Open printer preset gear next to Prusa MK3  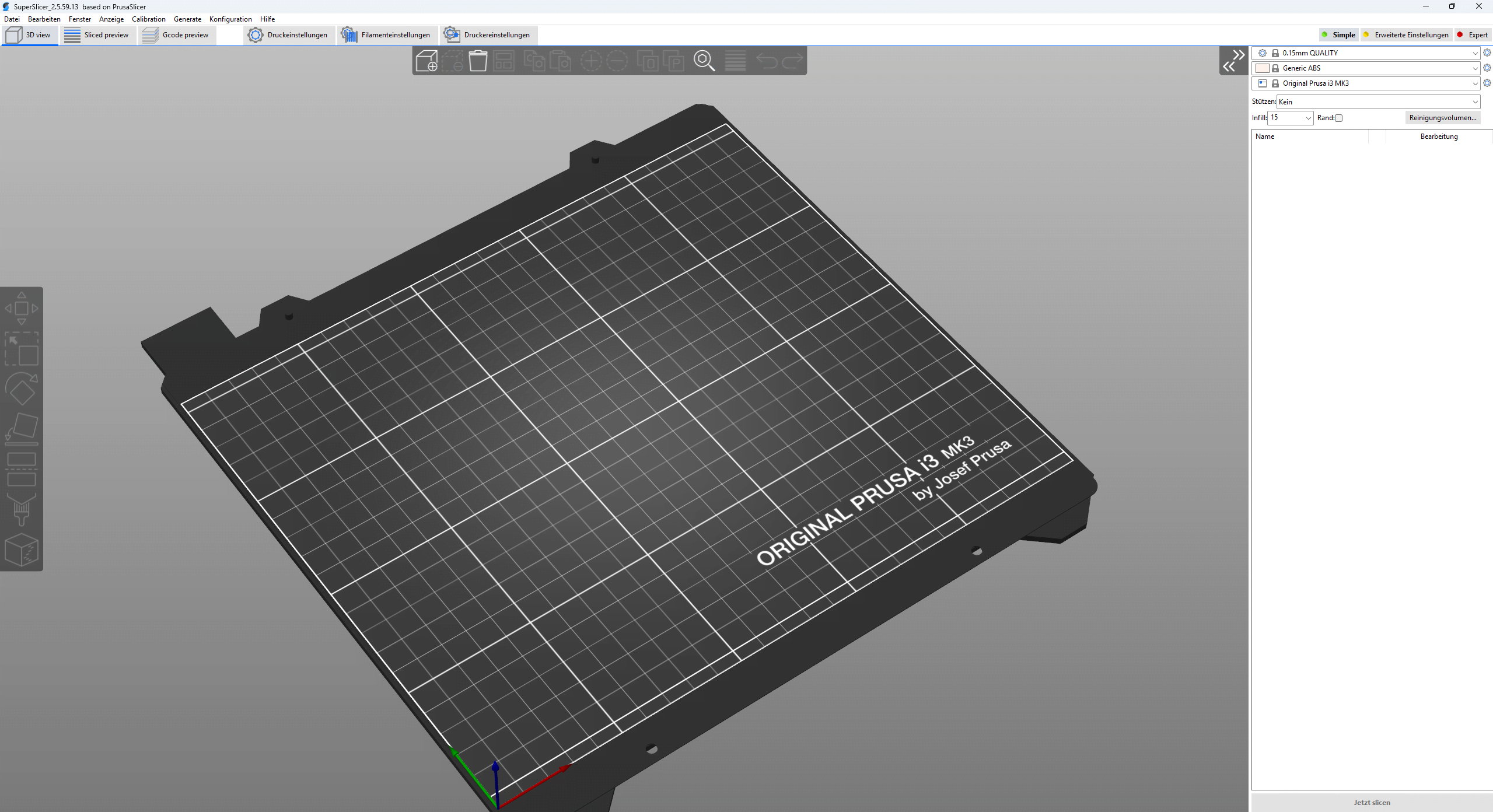(1487, 83)
